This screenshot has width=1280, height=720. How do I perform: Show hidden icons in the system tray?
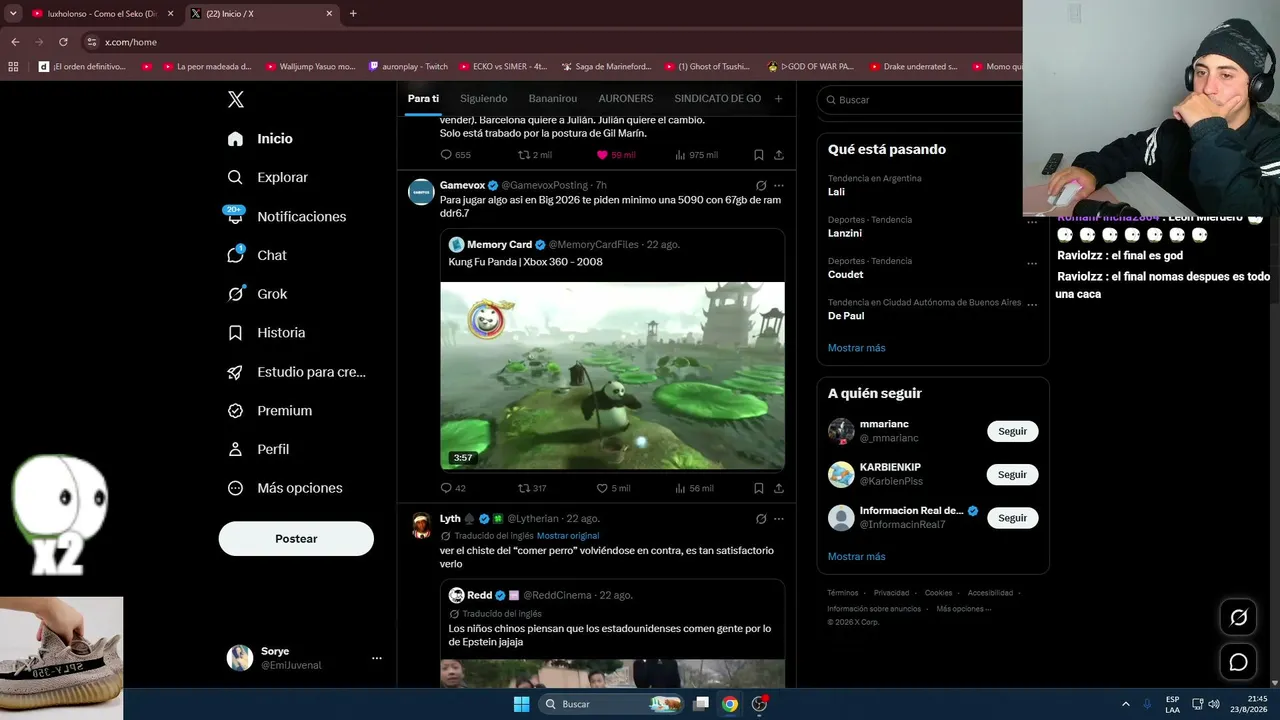1125,704
